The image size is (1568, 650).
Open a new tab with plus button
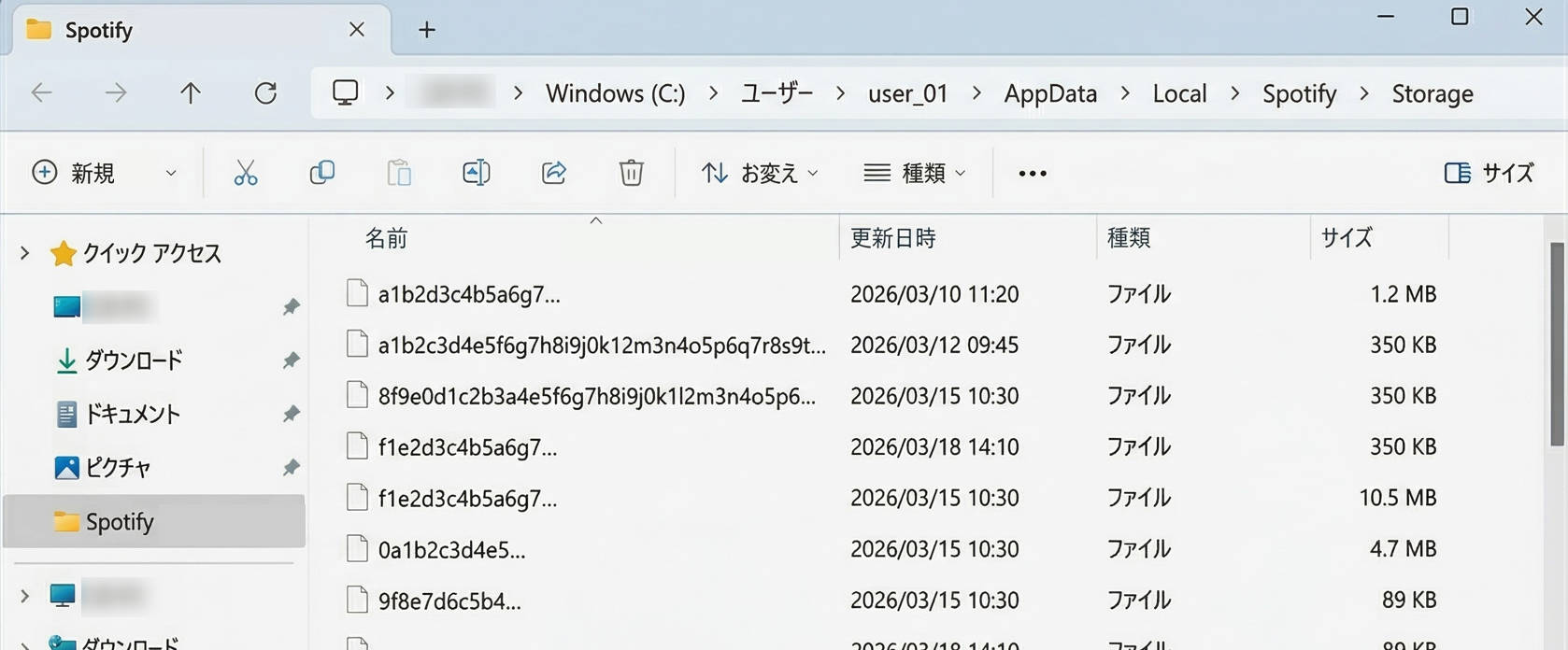coord(427,30)
